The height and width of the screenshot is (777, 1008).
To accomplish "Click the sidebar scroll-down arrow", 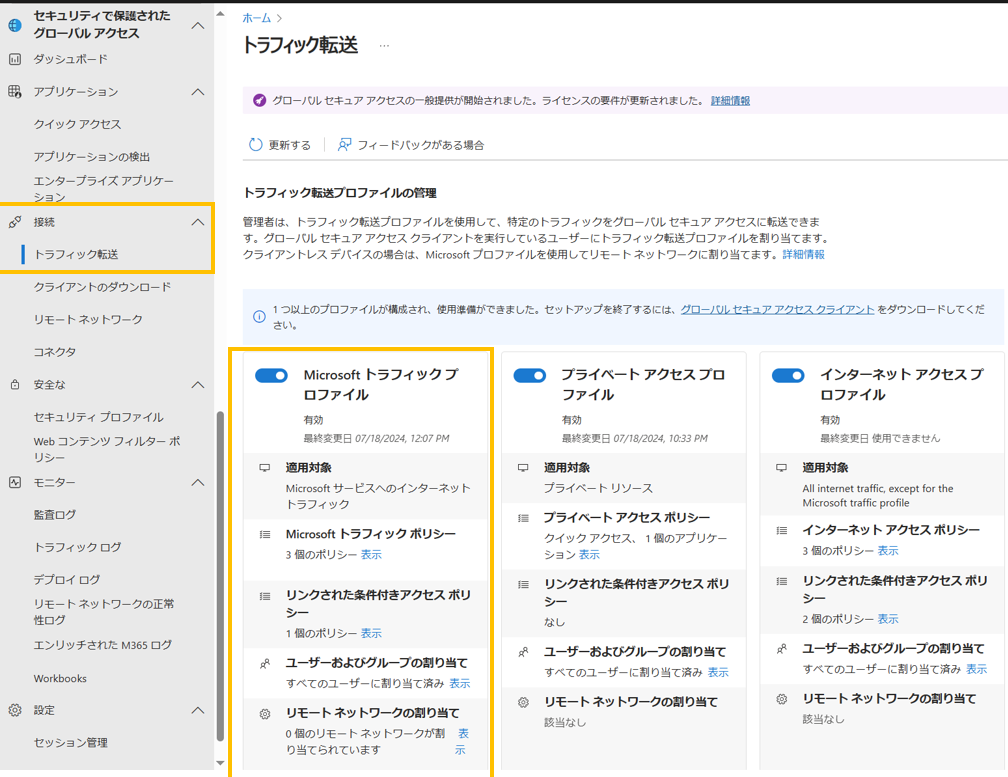I will pos(220,764).
